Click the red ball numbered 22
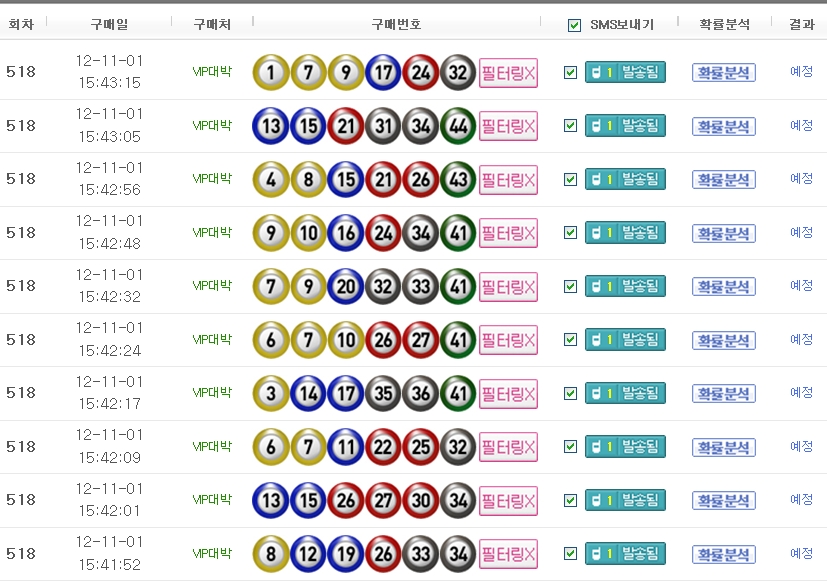The height and width of the screenshot is (584, 827). pos(383,447)
